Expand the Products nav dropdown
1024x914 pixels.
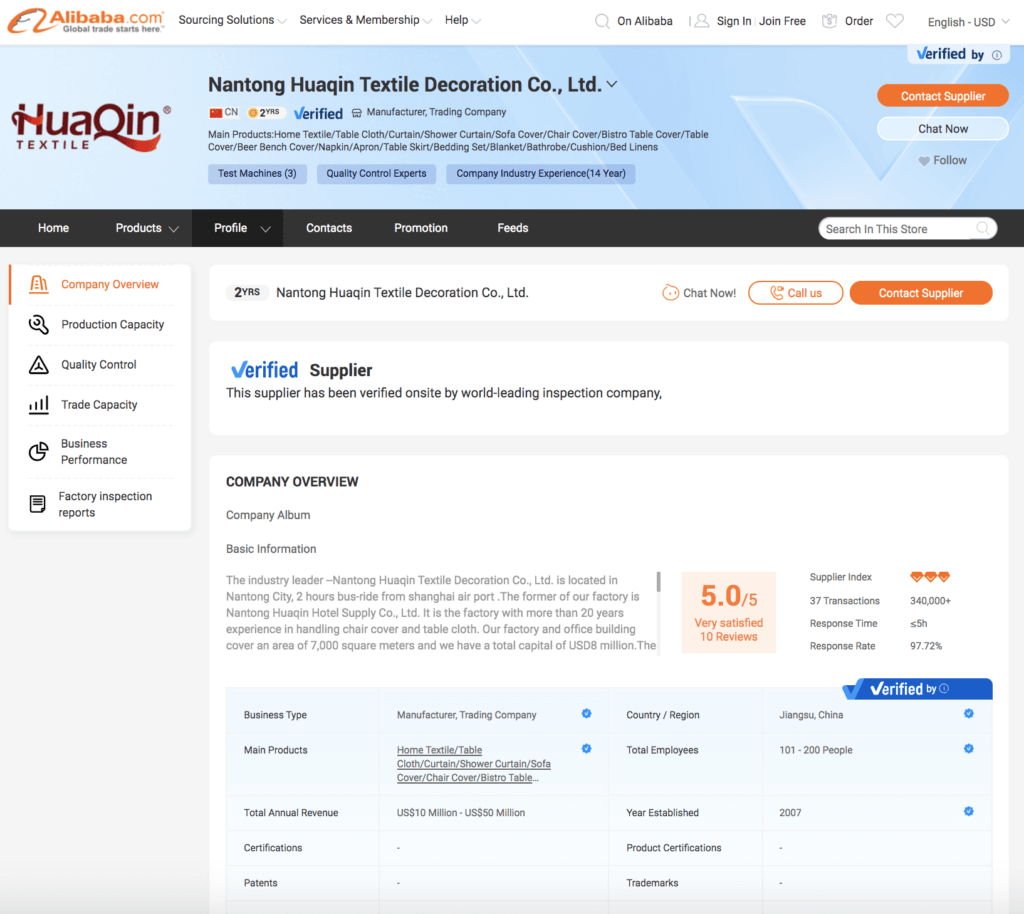click(x=146, y=228)
